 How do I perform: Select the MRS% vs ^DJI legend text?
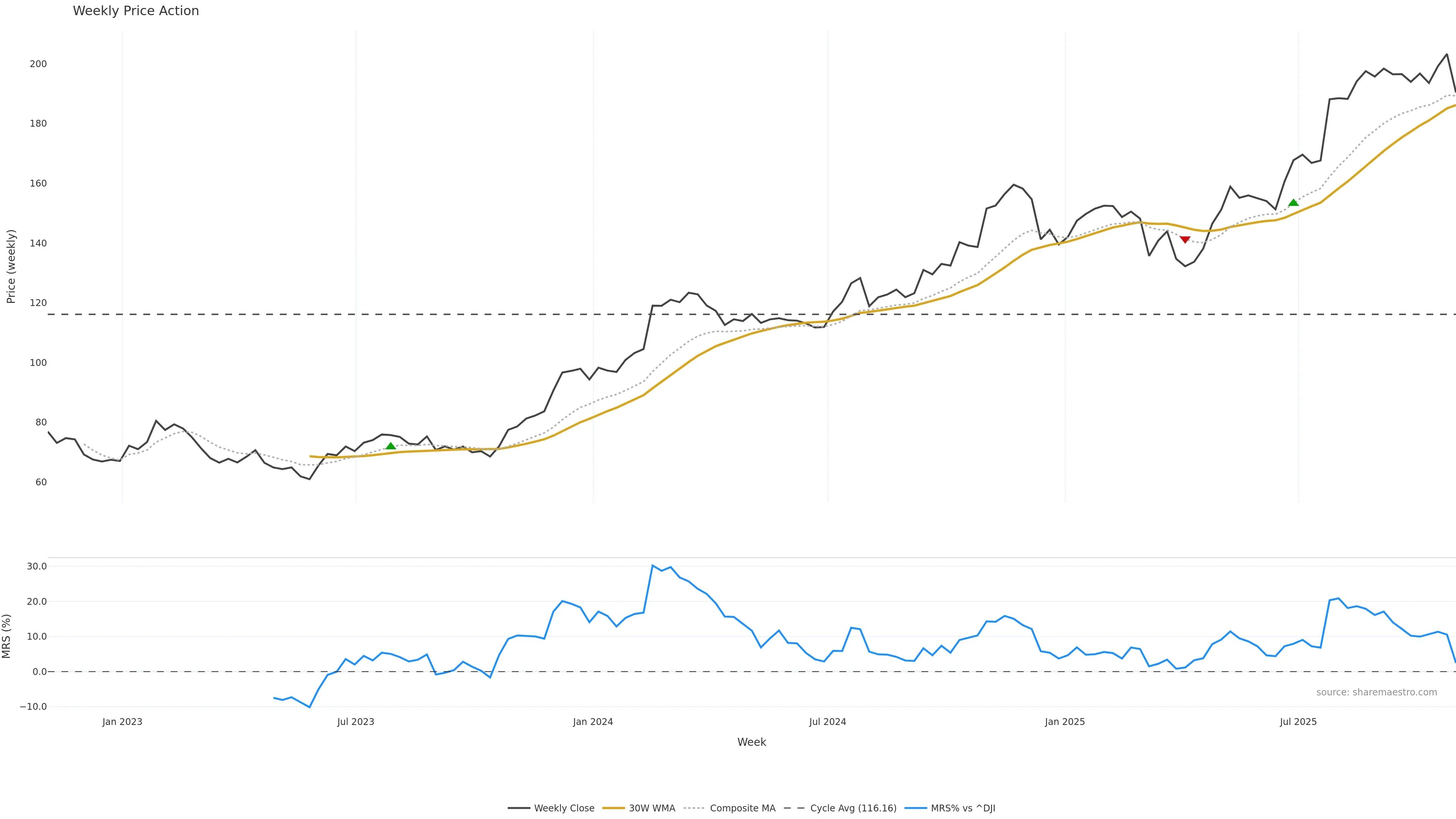coord(963,808)
